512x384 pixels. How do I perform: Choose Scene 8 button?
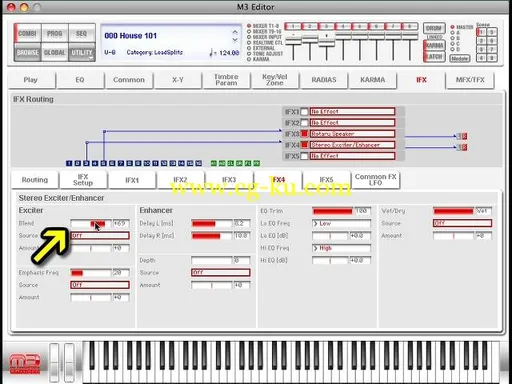pyautogui.click(x=492, y=58)
